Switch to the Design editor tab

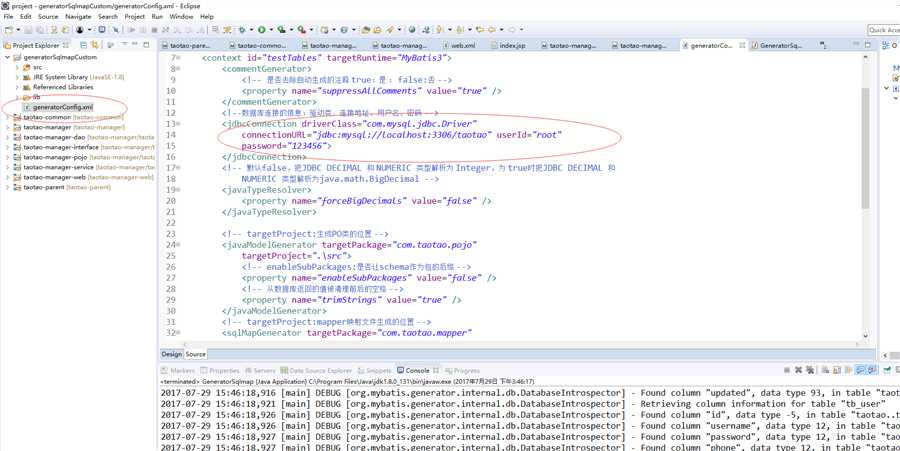coord(171,354)
